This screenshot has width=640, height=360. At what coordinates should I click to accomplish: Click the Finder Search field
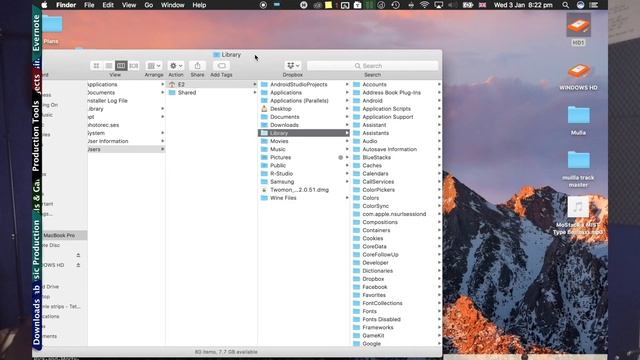point(372,66)
